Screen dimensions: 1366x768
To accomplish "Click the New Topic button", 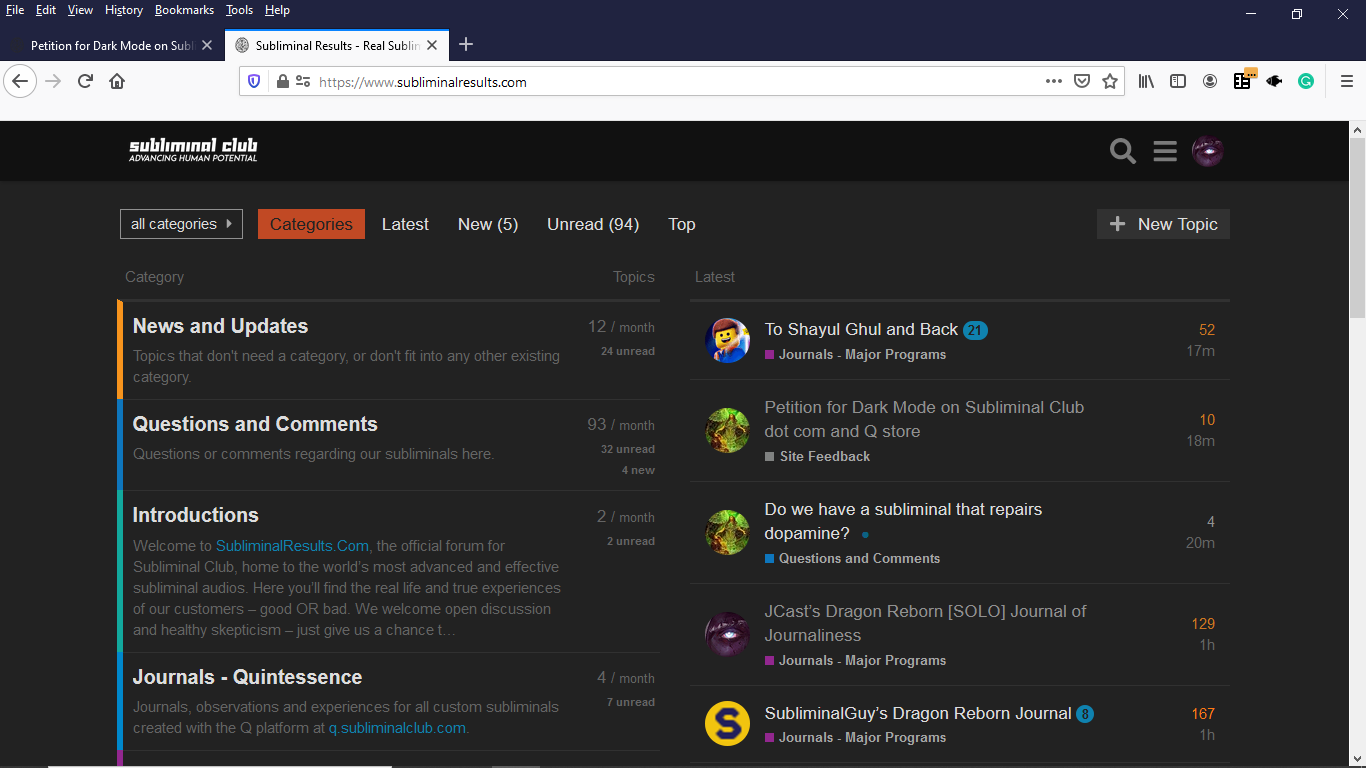I will 1163,224.
